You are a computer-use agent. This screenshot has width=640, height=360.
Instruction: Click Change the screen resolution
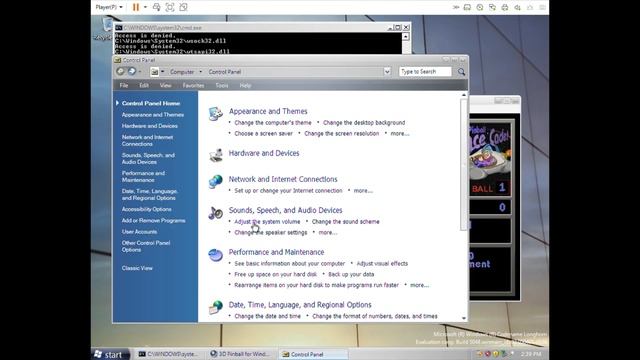[x=342, y=133]
